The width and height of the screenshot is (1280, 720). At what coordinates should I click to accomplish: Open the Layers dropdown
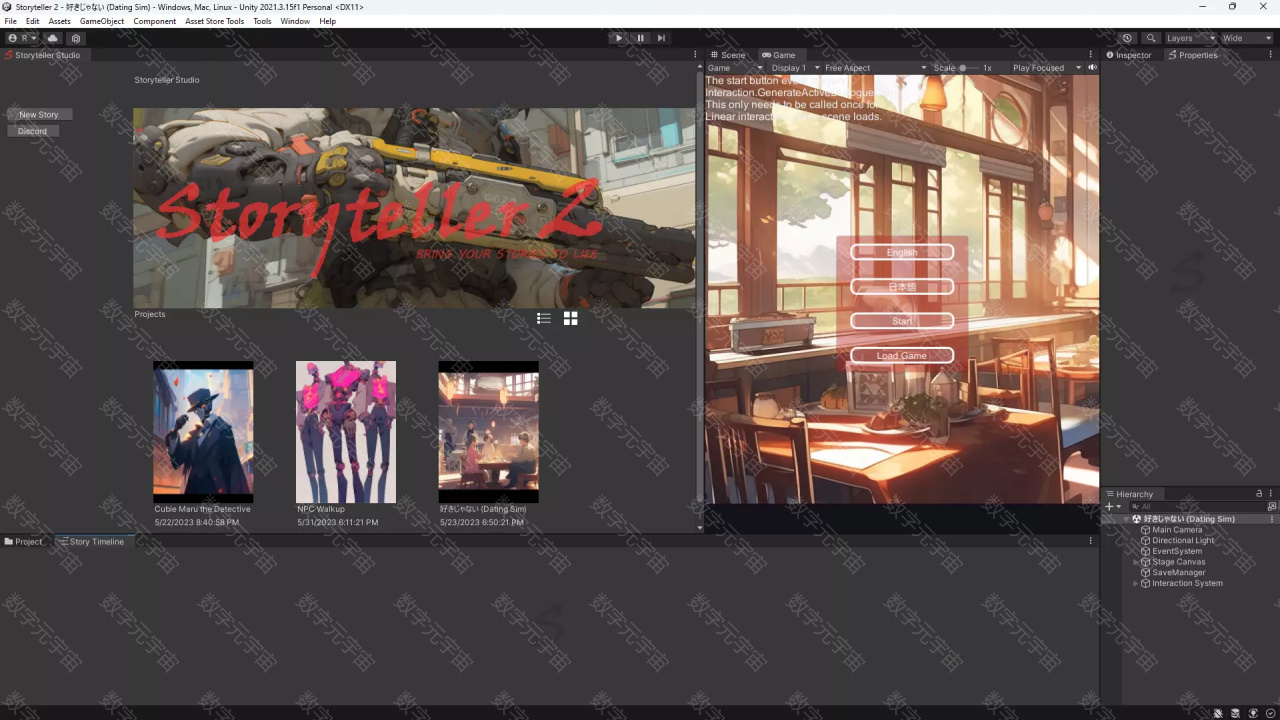tap(1190, 38)
